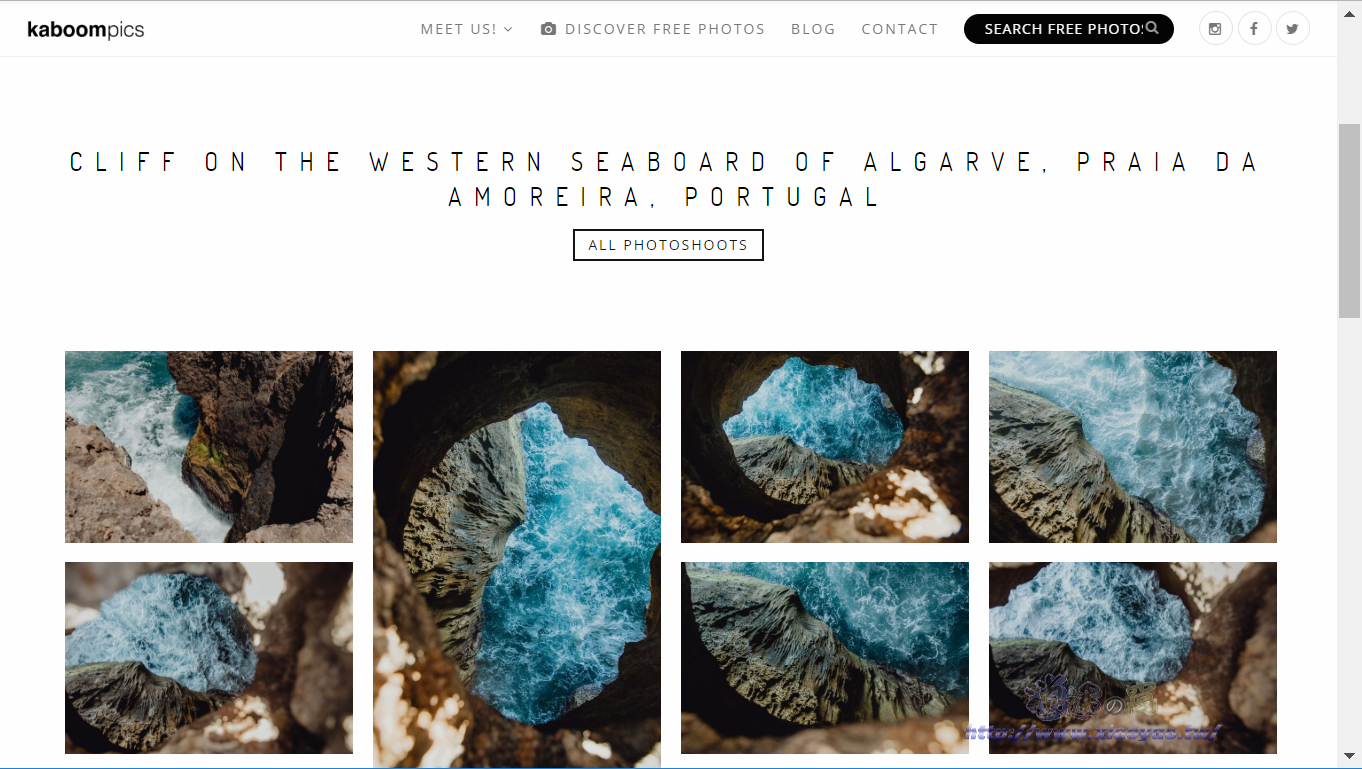1362x769 pixels.
Task: Open the tall portrait cave photo
Action: click(x=517, y=560)
